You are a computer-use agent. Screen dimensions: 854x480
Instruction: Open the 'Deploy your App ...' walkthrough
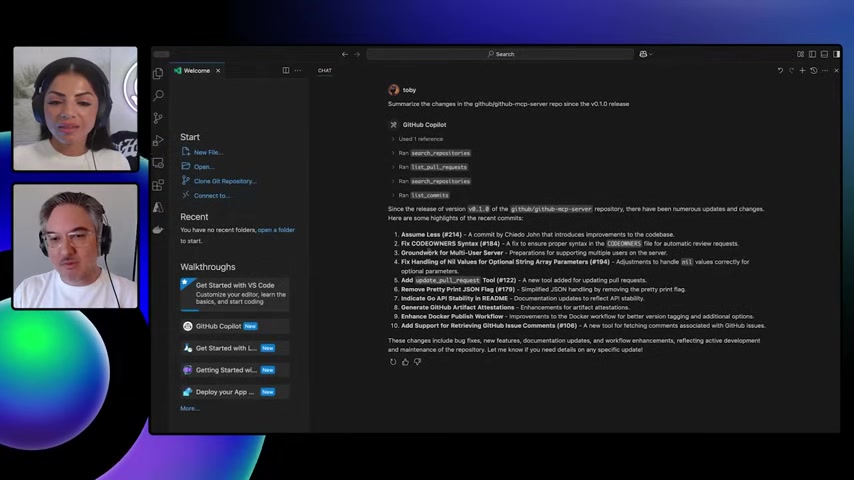pos(235,392)
